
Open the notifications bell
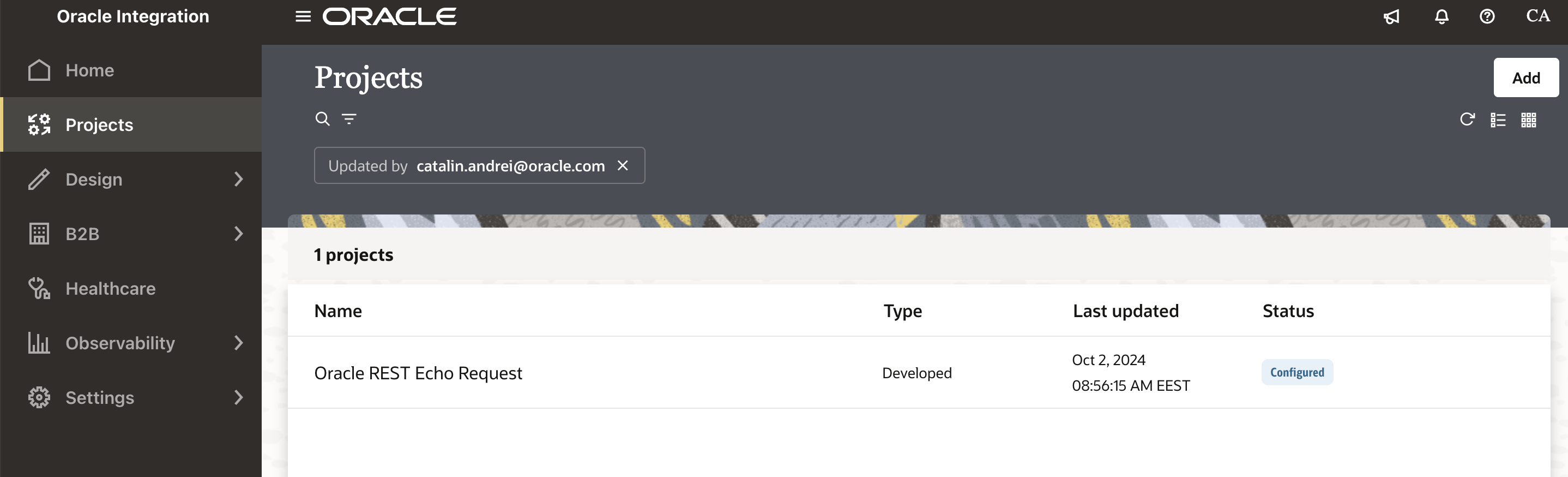pyautogui.click(x=1442, y=16)
